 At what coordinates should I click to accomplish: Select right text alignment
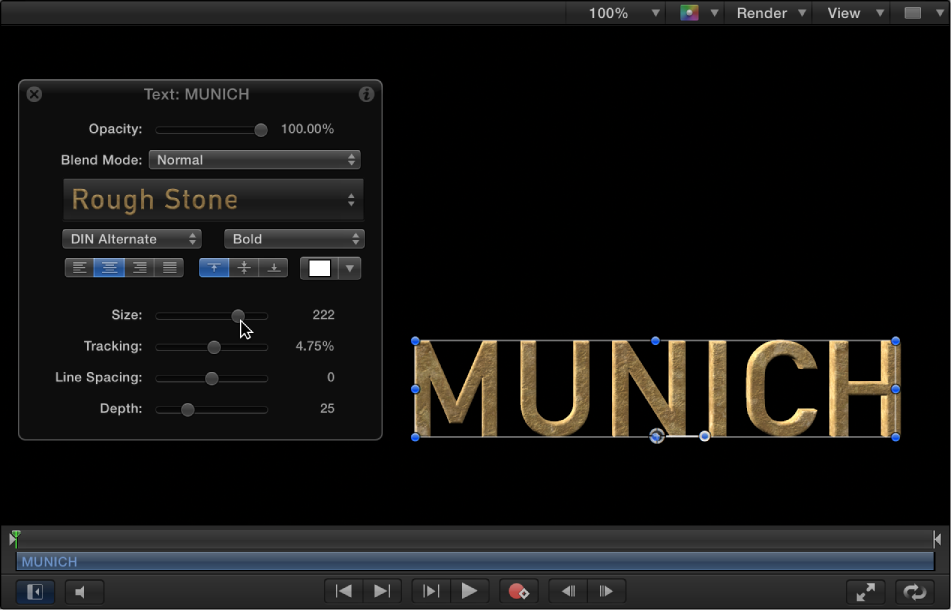click(139, 267)
